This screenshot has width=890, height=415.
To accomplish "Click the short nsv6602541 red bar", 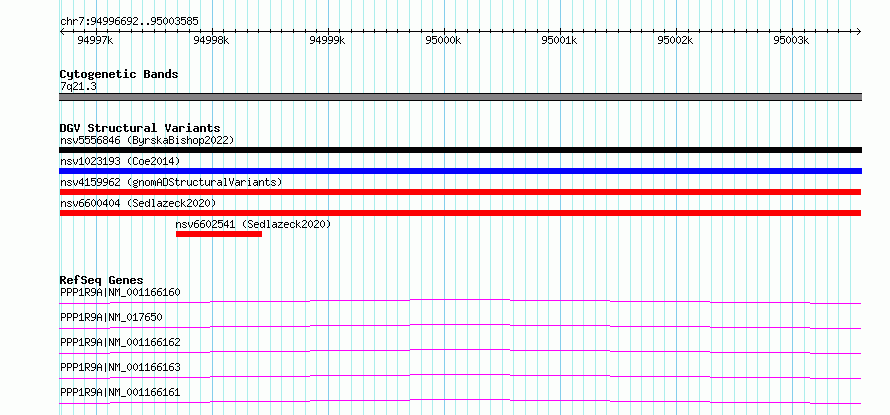I will coord(219,234).
